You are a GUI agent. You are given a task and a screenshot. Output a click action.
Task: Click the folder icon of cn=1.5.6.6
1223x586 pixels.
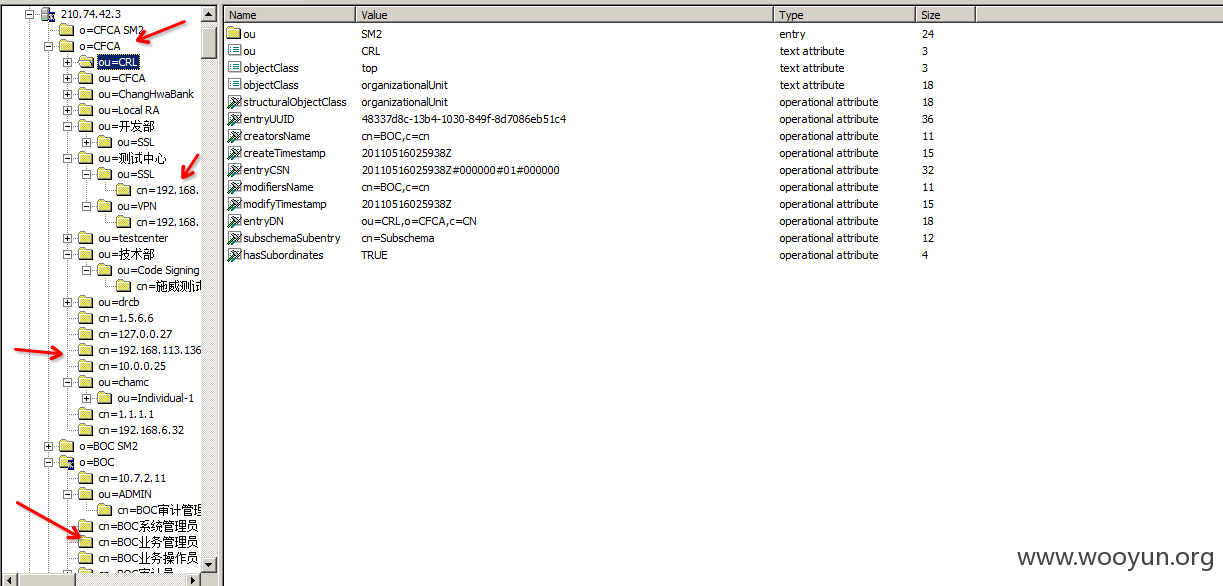point(86,318)
